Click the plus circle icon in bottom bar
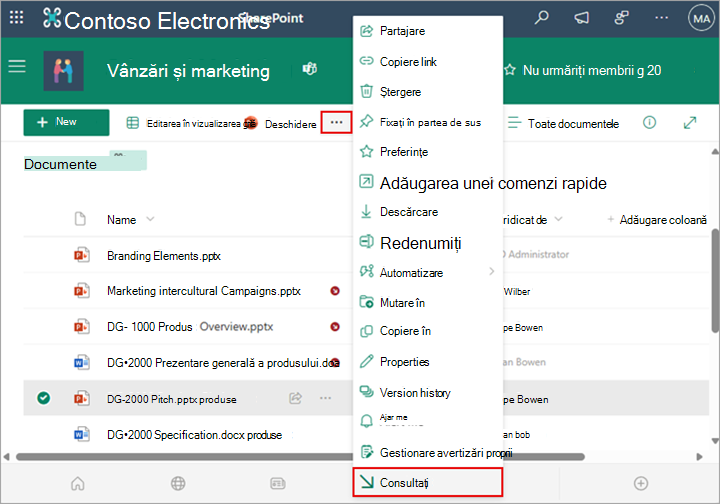 tap(641, 483)
